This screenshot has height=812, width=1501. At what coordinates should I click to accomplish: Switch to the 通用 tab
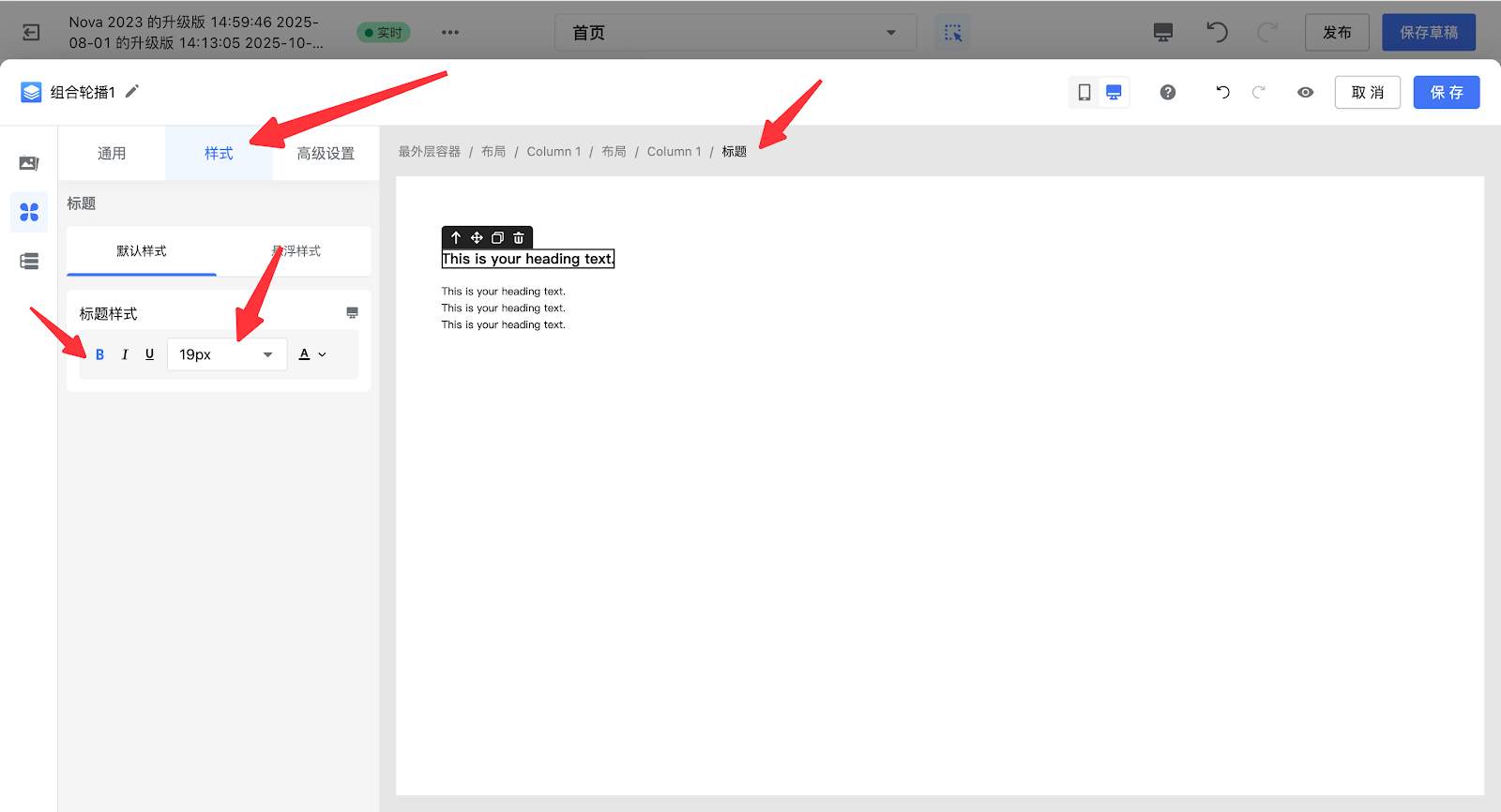(x=112, y=153)
